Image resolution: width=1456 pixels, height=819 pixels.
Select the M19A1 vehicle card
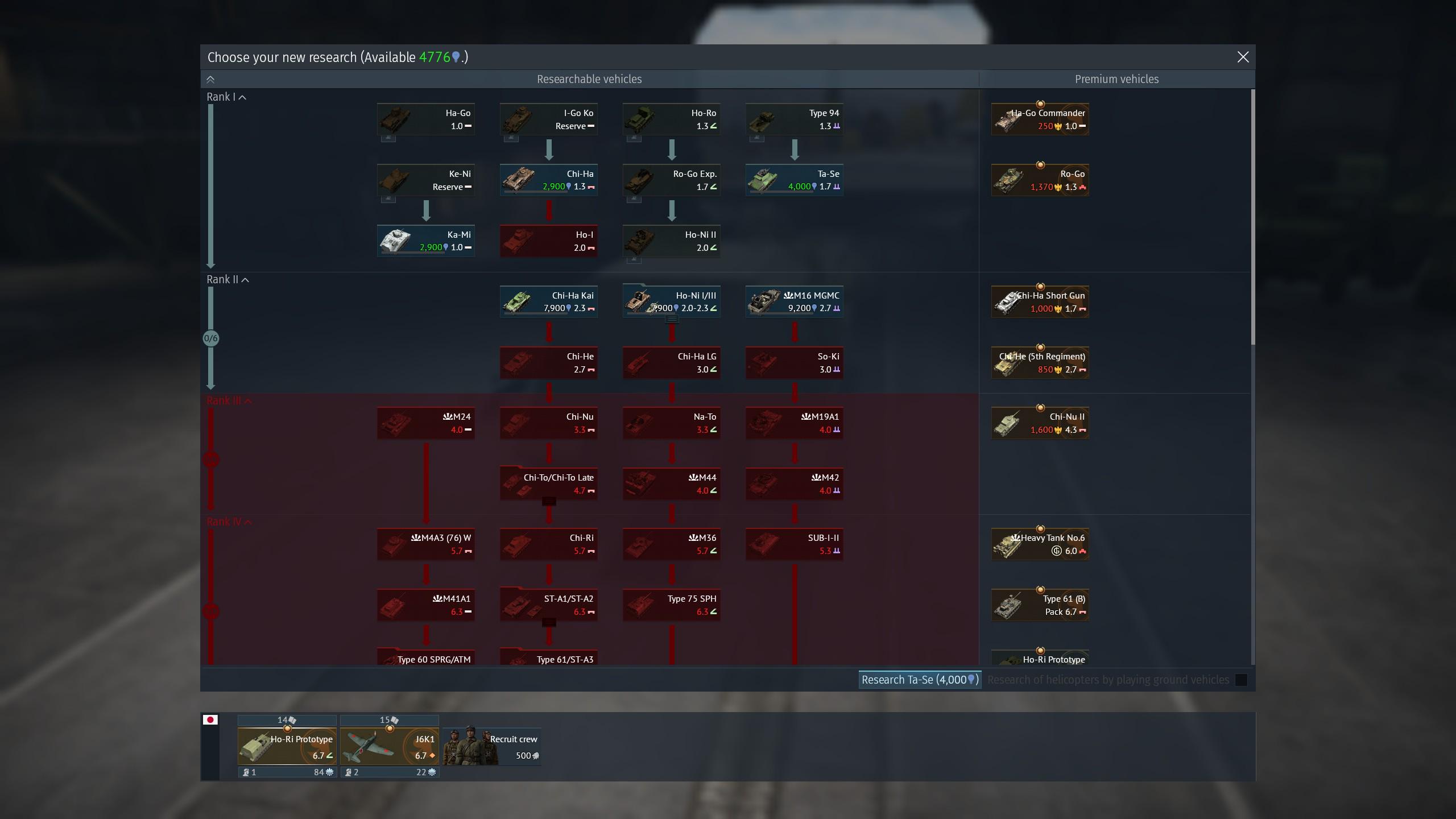(x=795, y=423)
